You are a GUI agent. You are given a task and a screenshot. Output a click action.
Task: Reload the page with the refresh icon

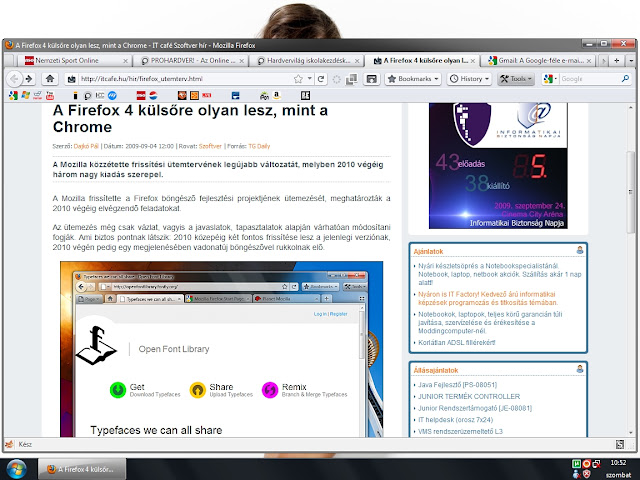click(321, 79)
